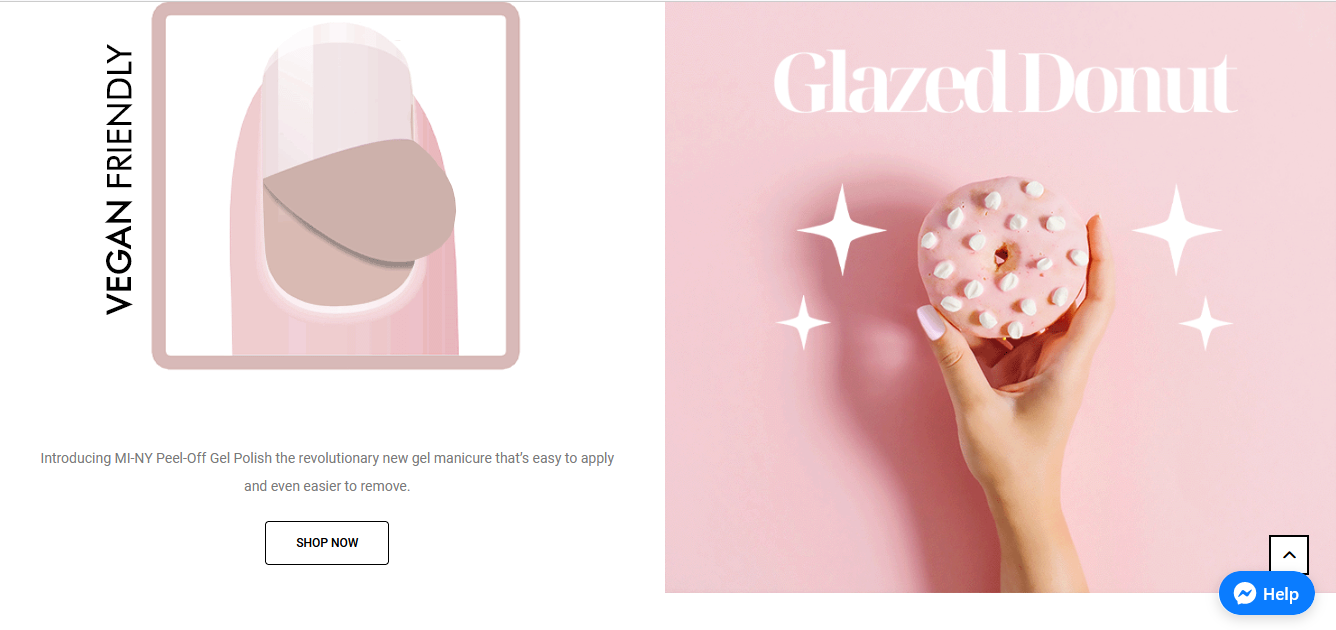Click the scroll-to-top chevron arrow
Viewport: 1336px width, 630px height.
click(x=1289, y=555)
